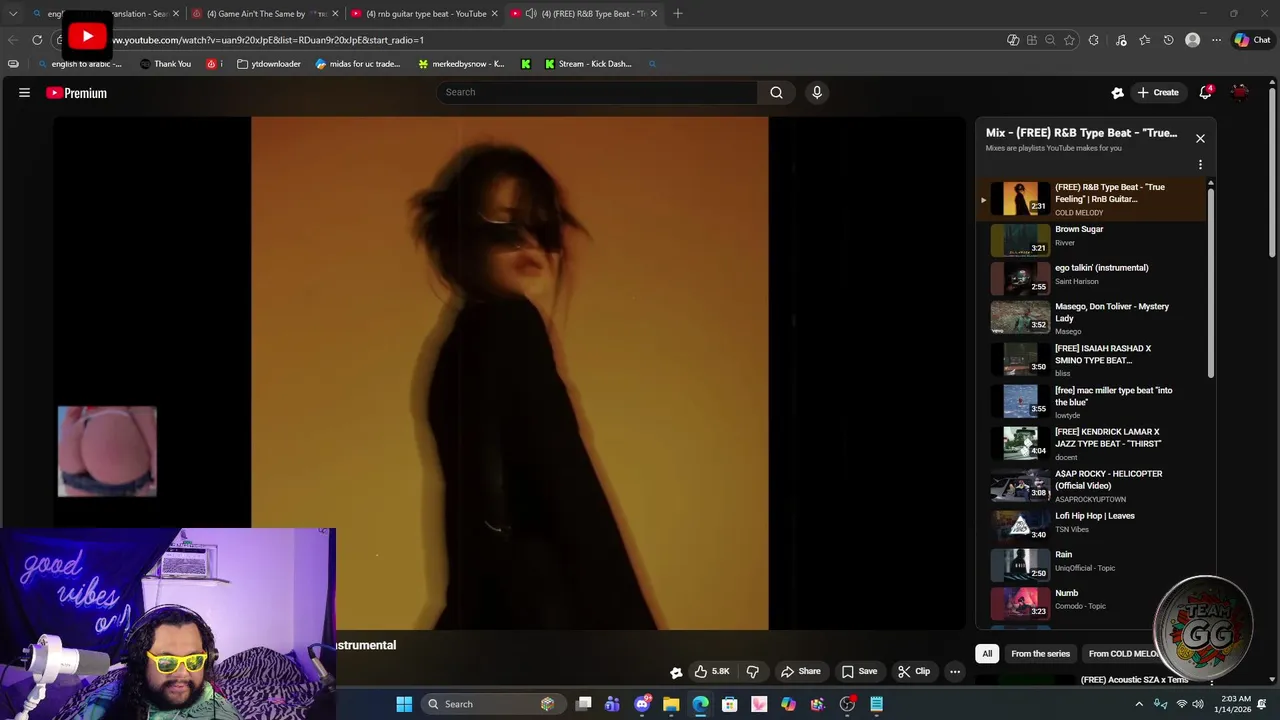Open the YouTube guide hamburger menu
This screenshot has height=720, width=1280.
pyautogui.click(x=24, y=93)
